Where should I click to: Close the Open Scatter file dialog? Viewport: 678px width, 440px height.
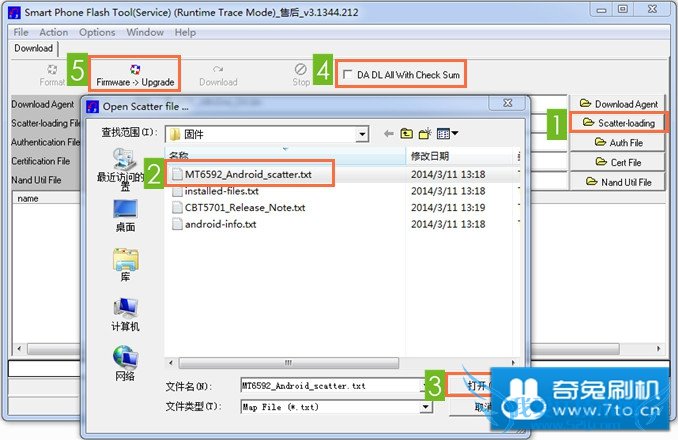(x=508, y=103)
